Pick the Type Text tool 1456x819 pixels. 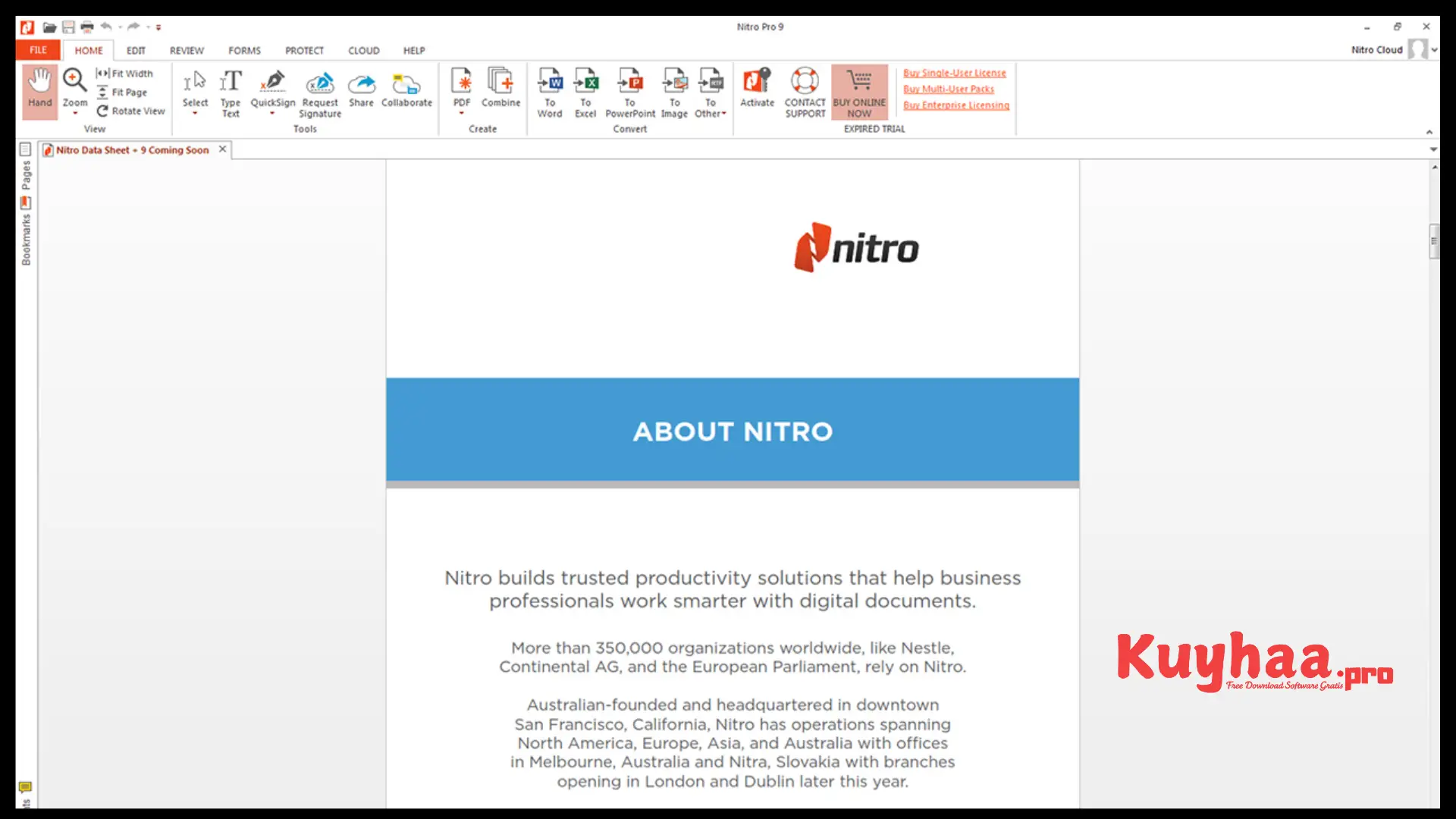pos(231,93)
